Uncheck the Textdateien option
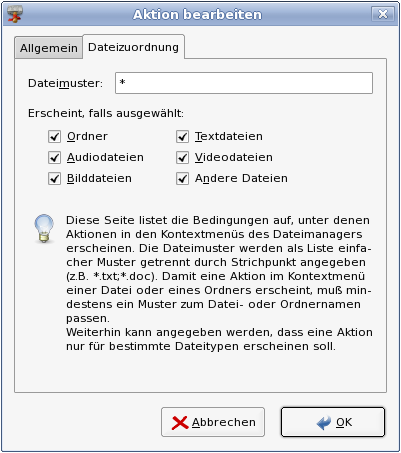Viewport: 401px width, 453px height. point(182,136)
